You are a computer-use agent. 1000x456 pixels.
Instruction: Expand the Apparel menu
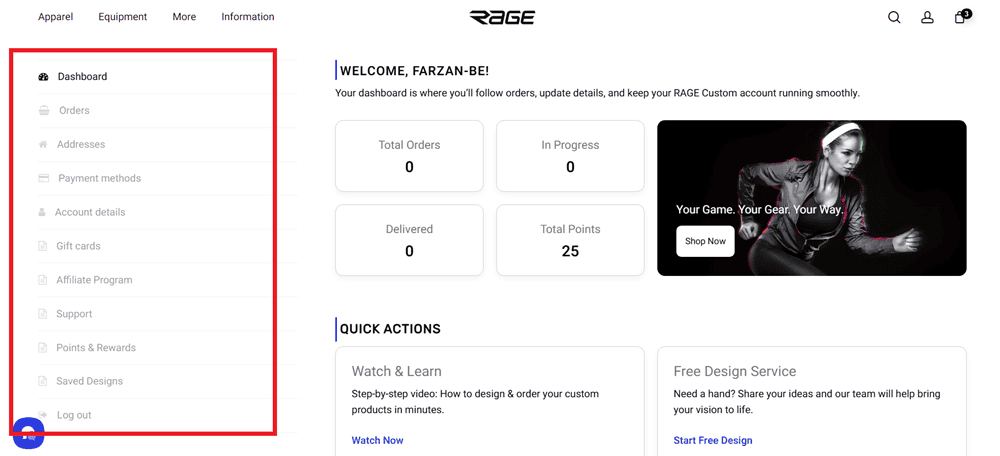coord(55,17)
